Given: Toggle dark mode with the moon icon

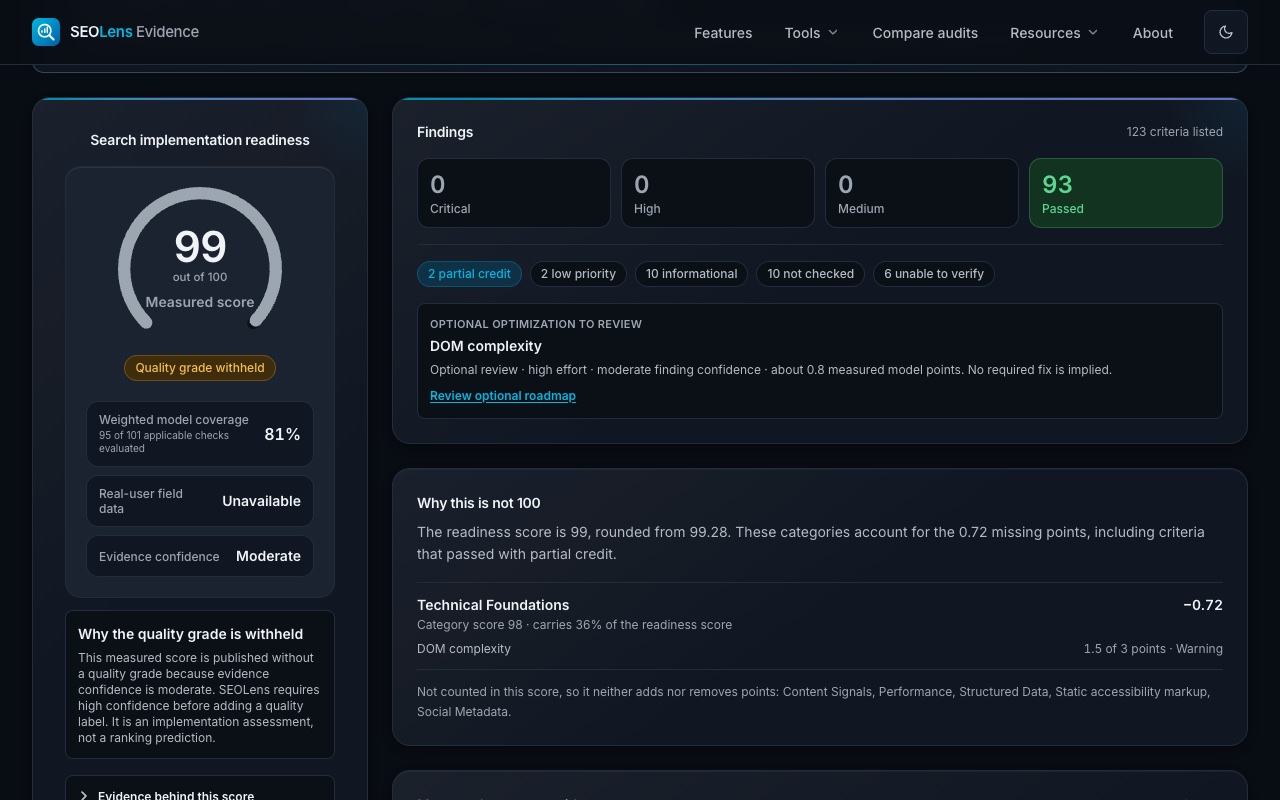Looking at the screenshot, I should click(1226, 32).
